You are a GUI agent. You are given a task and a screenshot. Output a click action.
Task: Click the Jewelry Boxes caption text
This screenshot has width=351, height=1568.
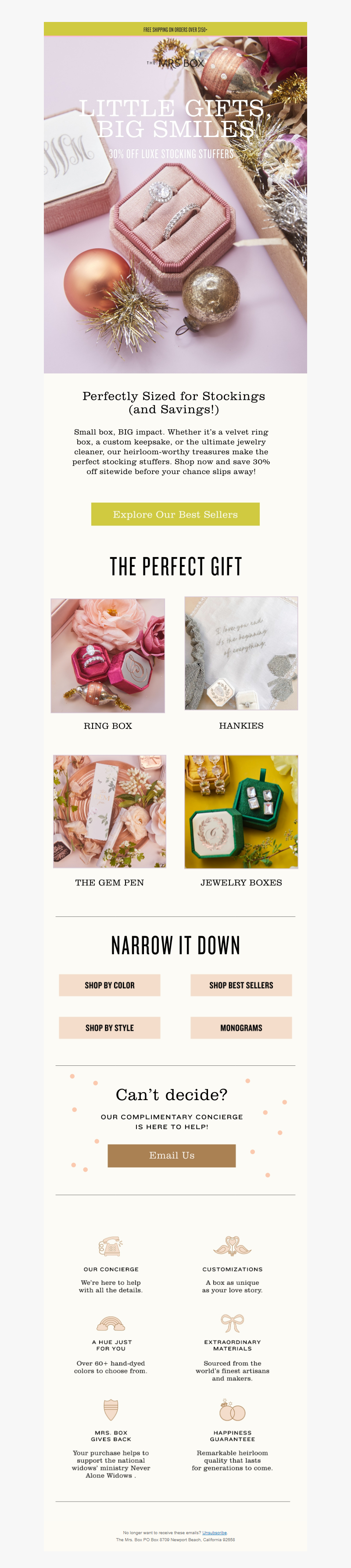241,883
